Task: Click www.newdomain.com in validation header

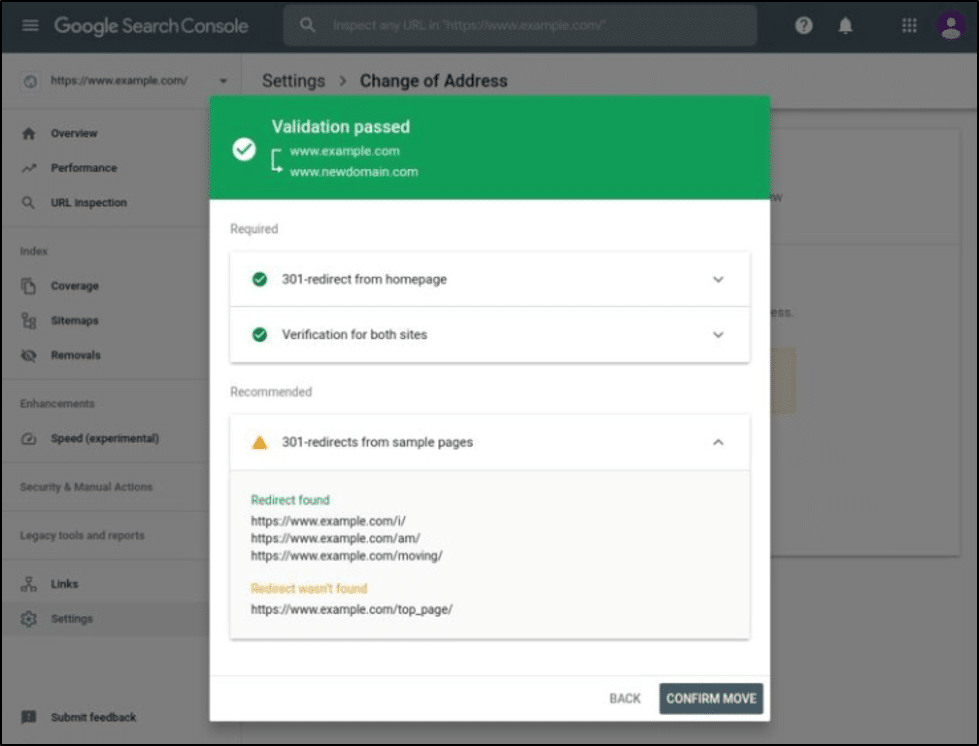Action: click(354, 172)
